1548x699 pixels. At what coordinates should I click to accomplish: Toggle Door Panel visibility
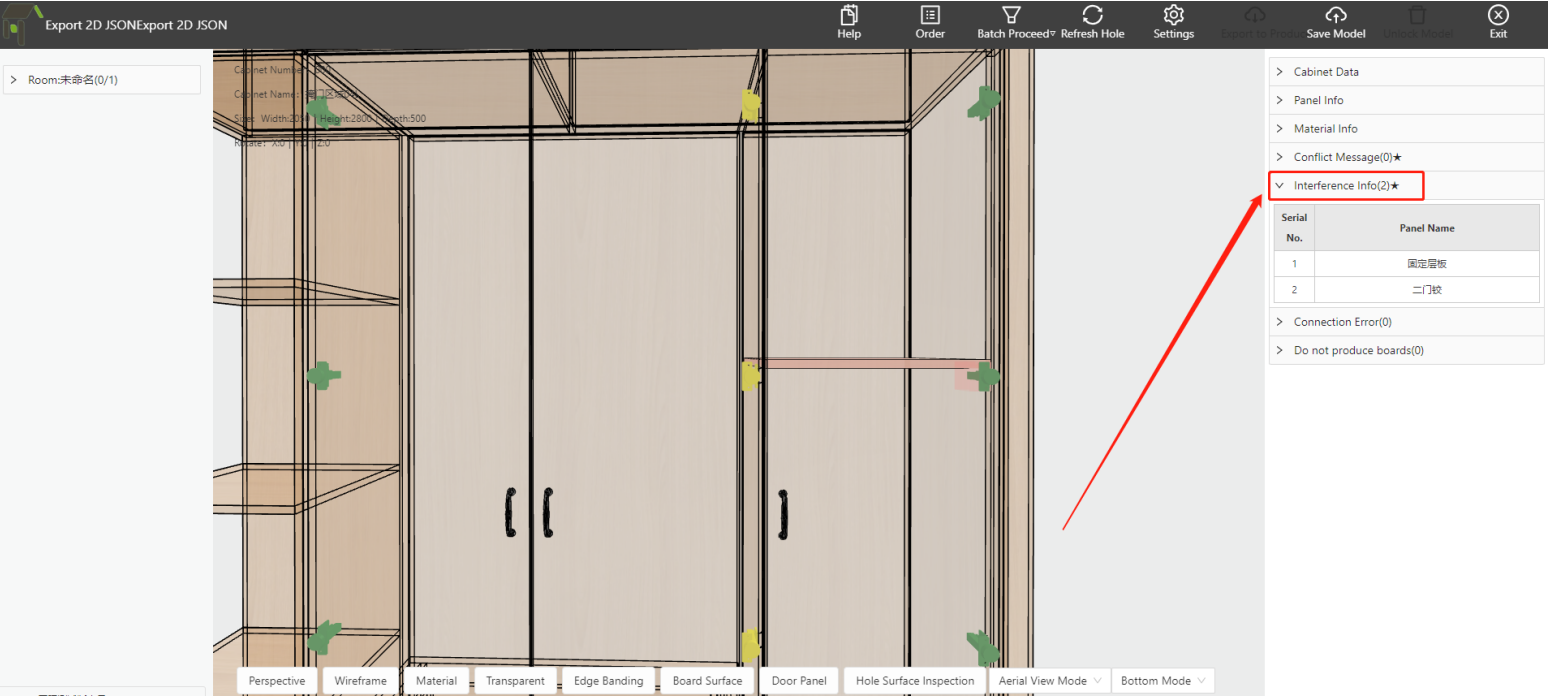(x=799, y=681)
